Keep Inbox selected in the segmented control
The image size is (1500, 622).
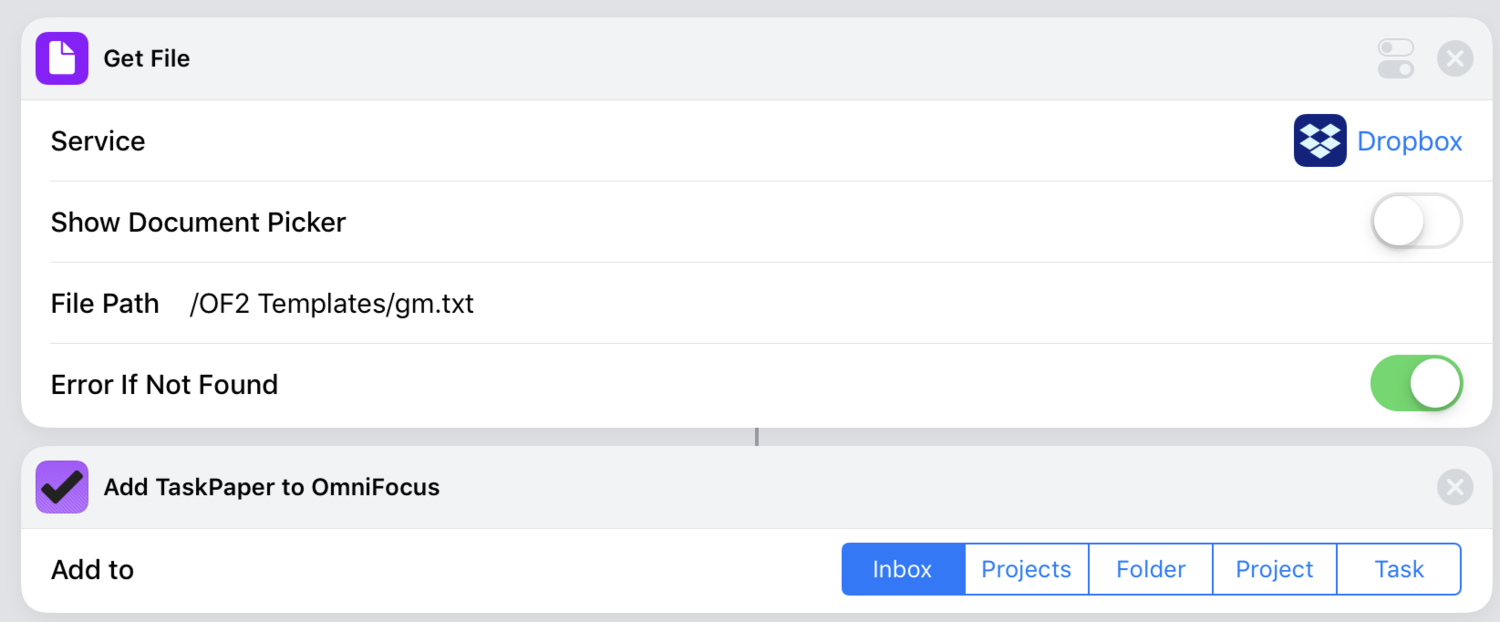point(901,568)
